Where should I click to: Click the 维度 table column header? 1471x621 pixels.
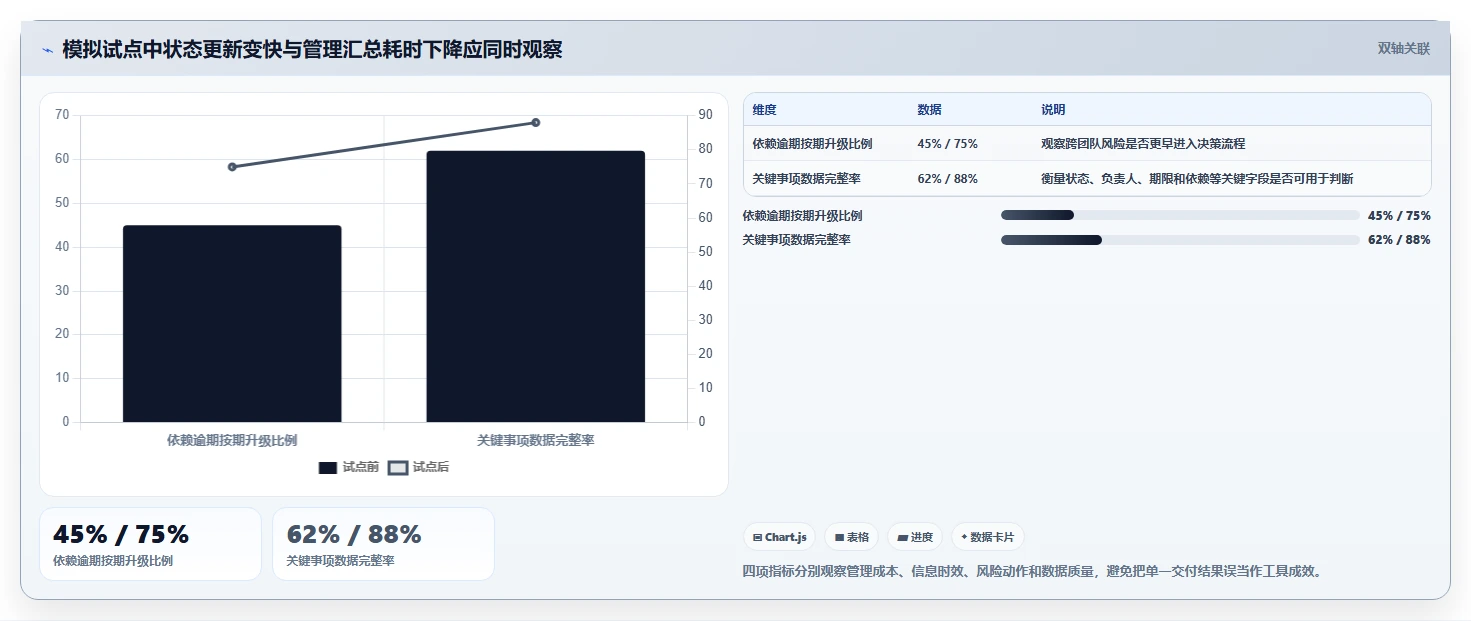(x=765, y=110)
